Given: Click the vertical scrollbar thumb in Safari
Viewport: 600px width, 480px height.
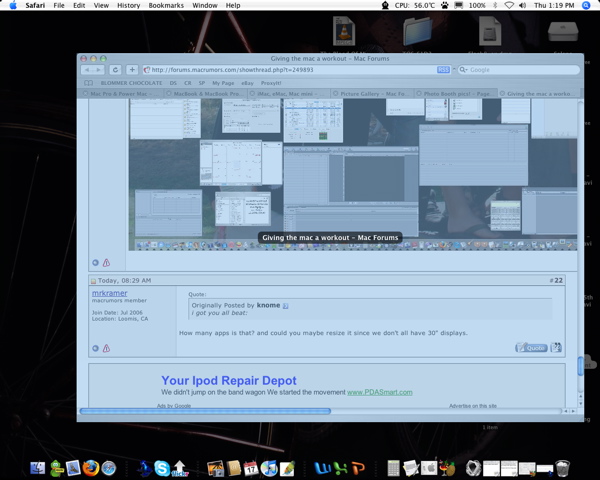Looking at the screenshot, I should 580,366.
